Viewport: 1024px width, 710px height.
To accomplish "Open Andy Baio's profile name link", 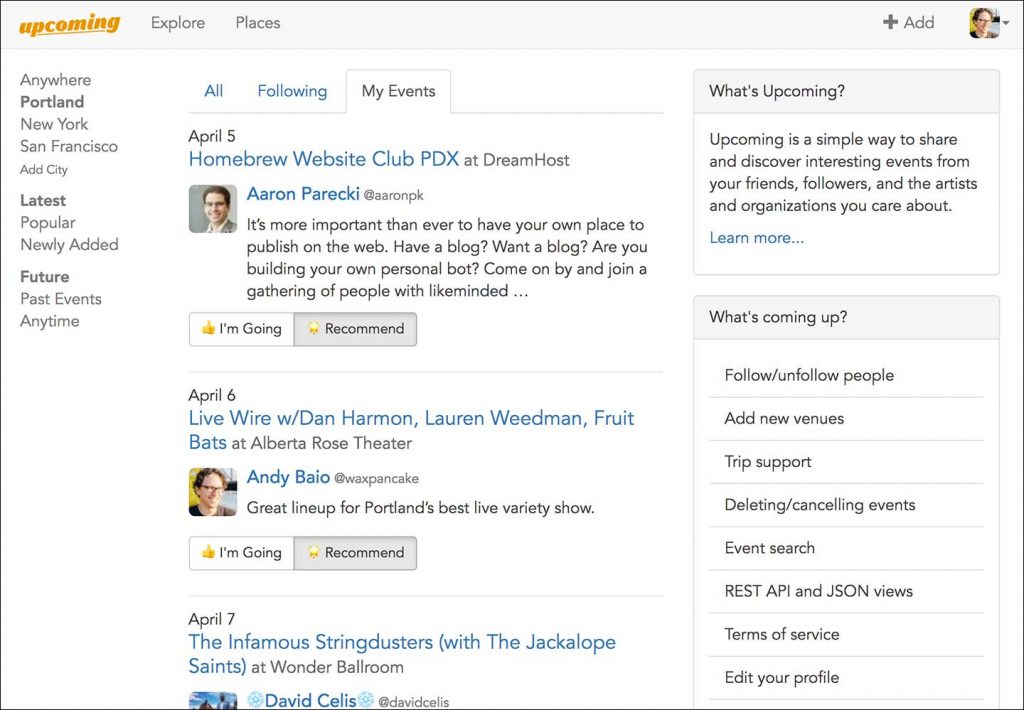I will coord(288,477).
